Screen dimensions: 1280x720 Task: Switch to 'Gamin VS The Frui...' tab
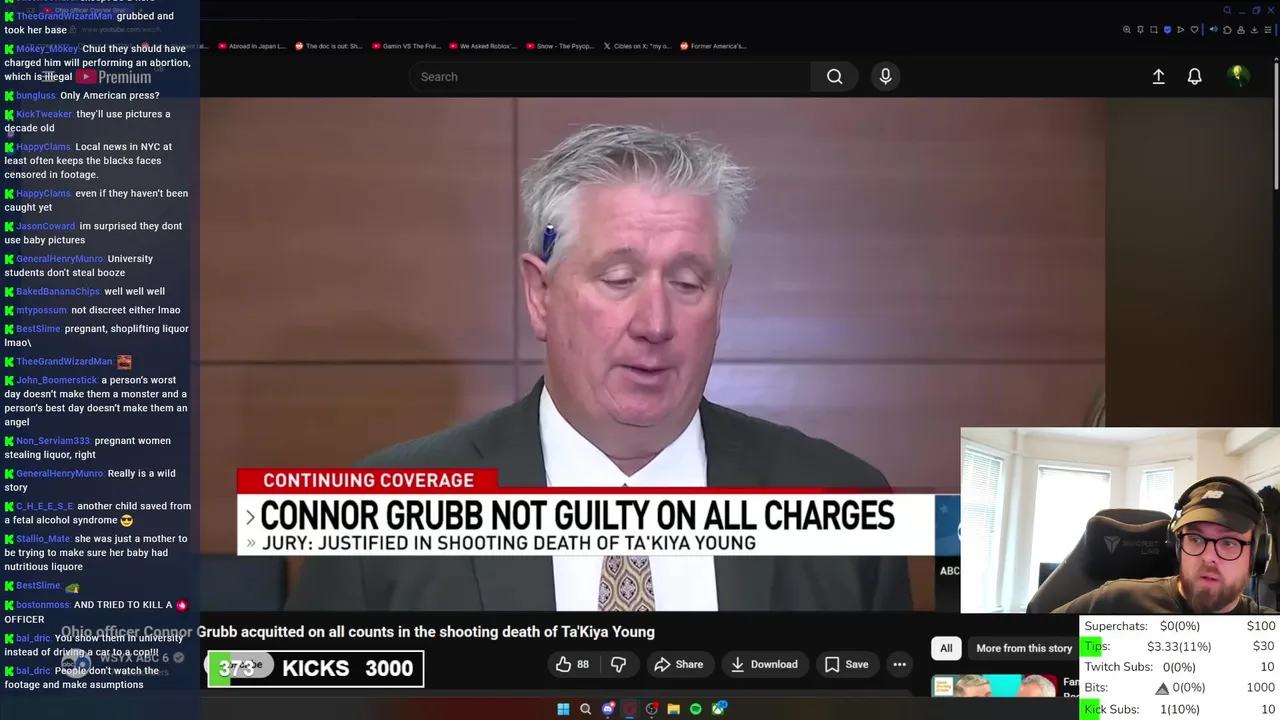[x=406, y=46]
